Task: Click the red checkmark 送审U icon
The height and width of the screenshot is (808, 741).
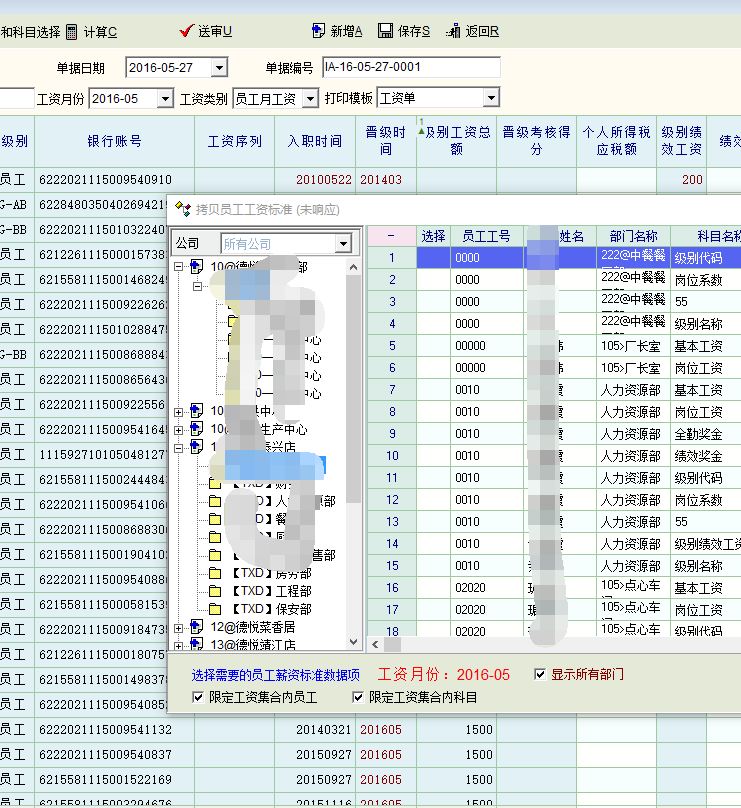Action: tap(186, 31)
